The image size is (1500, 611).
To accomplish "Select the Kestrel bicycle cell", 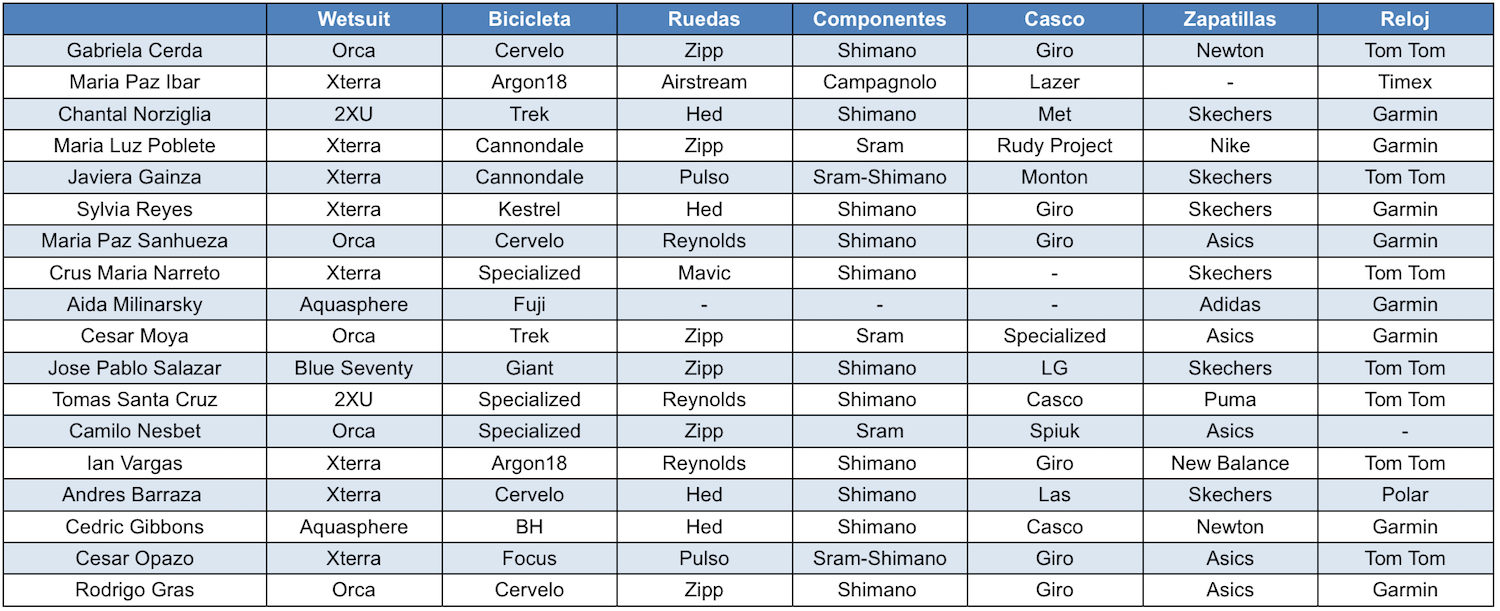I will pos(529,210).
